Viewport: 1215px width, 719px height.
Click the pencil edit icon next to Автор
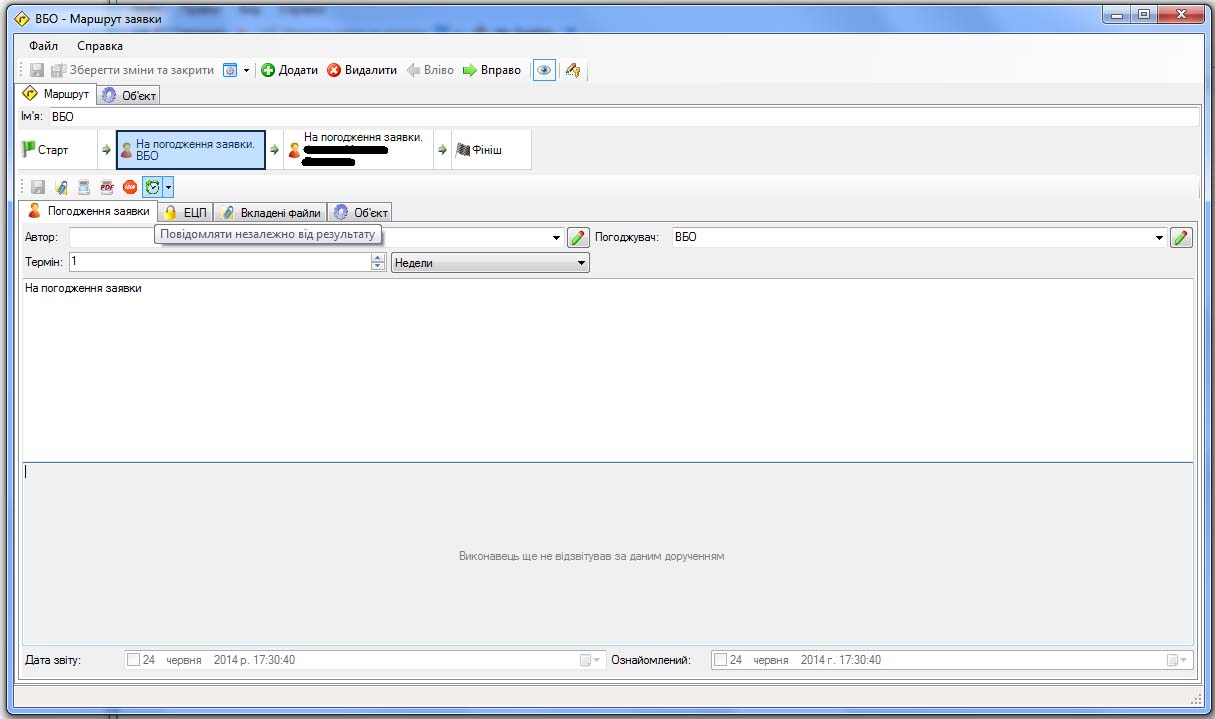point(578,238)
